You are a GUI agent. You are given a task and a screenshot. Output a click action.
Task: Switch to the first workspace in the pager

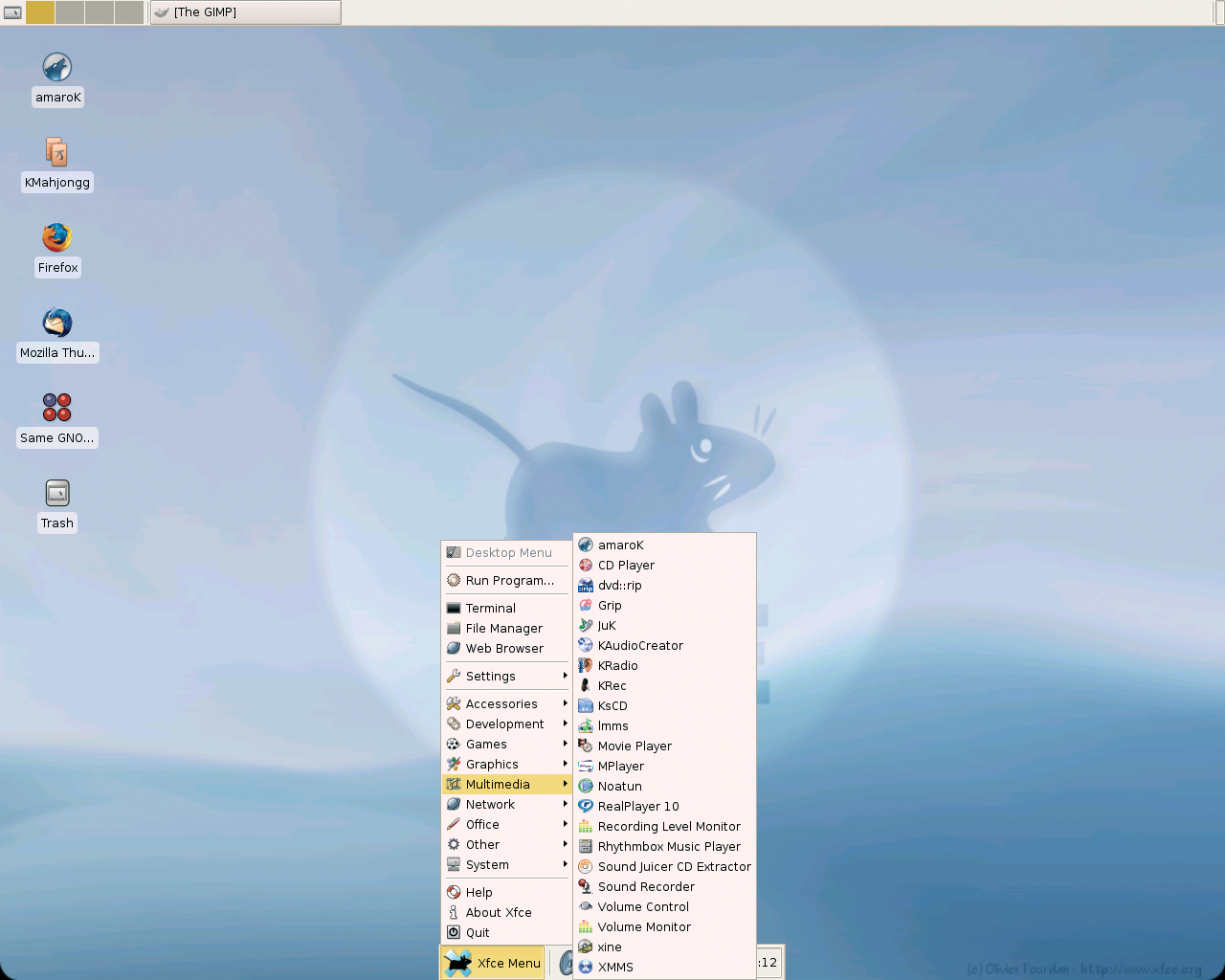(40, 12)
